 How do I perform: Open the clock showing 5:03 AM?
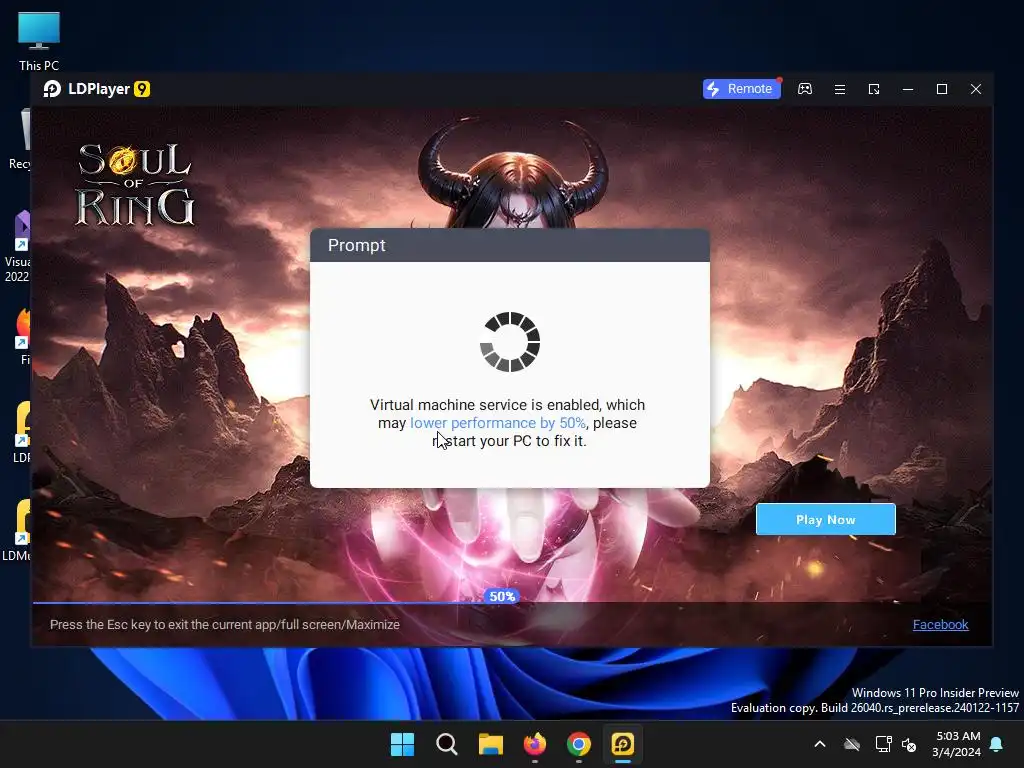pyautogui.click(x=956, y=744)
